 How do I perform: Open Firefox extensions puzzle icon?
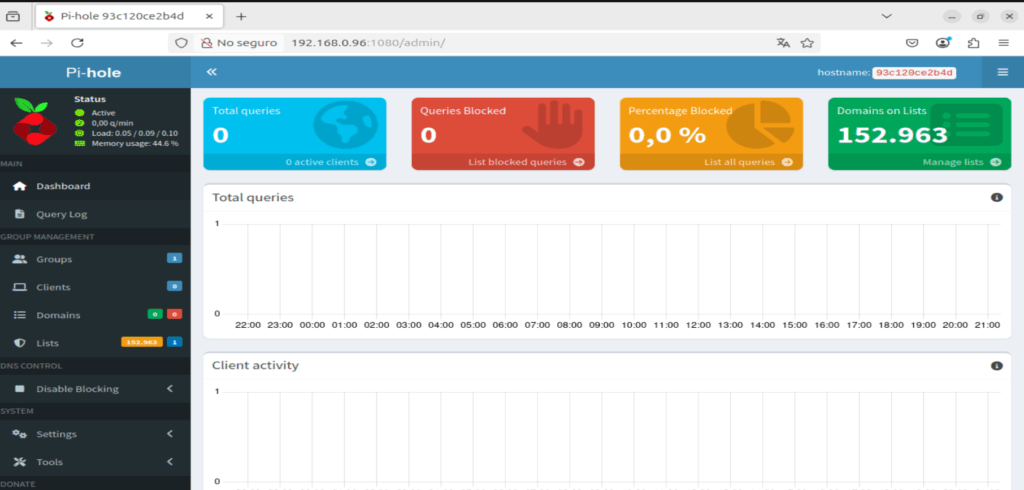coord(973,43)
